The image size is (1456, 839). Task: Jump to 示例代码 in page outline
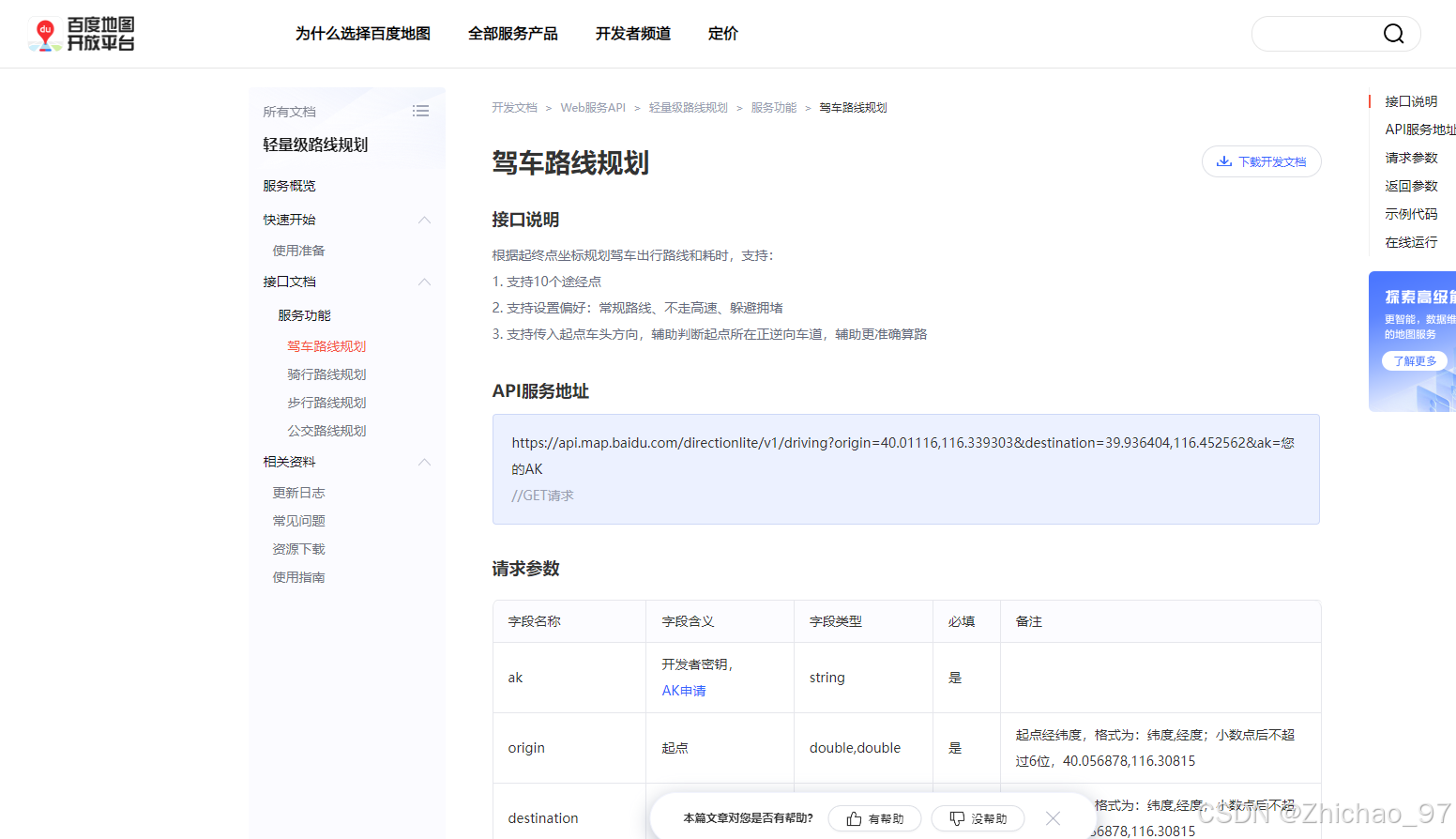[1411, 214]
